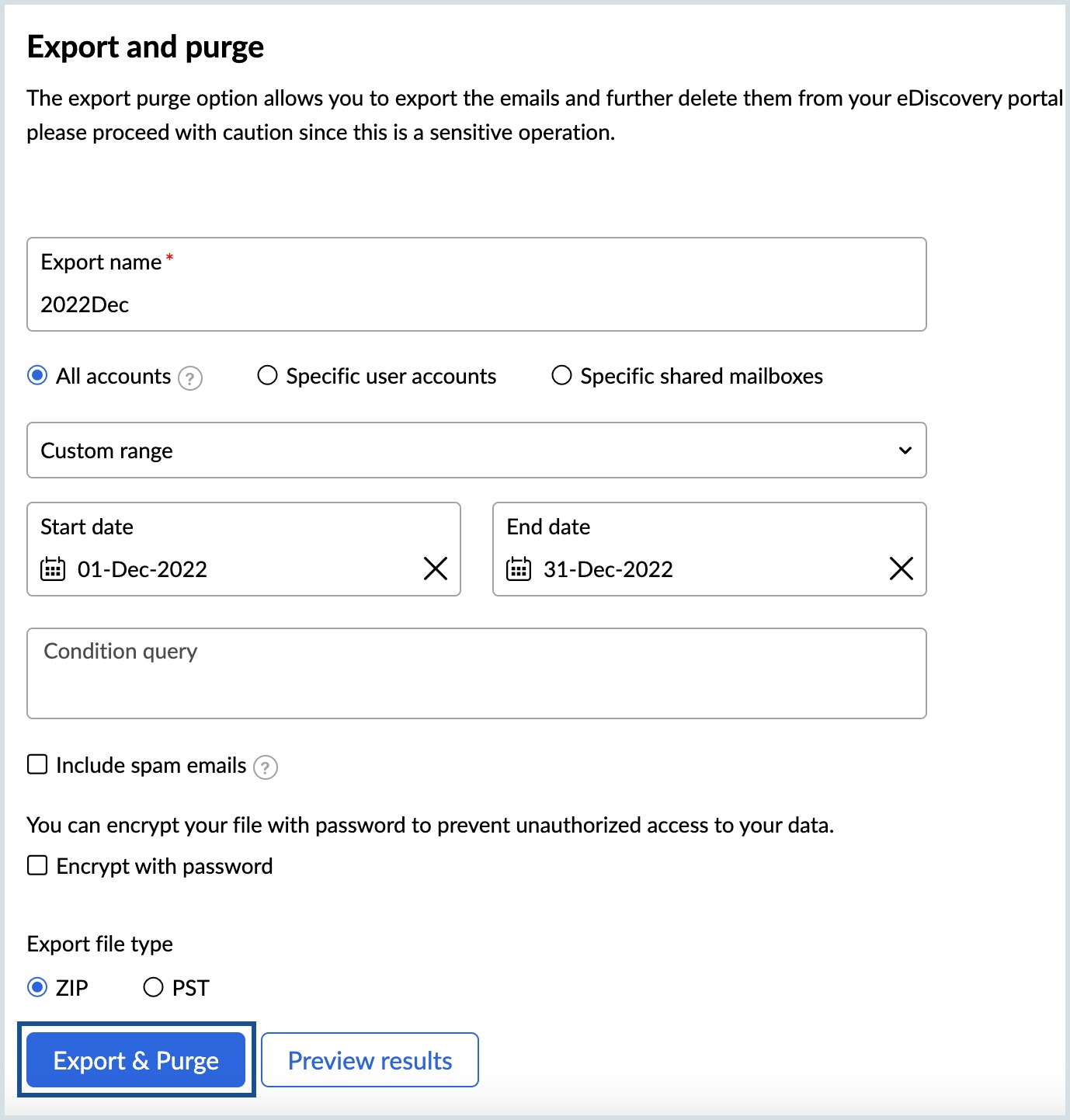Open the Start date calendar picker
Viewport: 1070px width, 1120px height.
pos(51,569)
